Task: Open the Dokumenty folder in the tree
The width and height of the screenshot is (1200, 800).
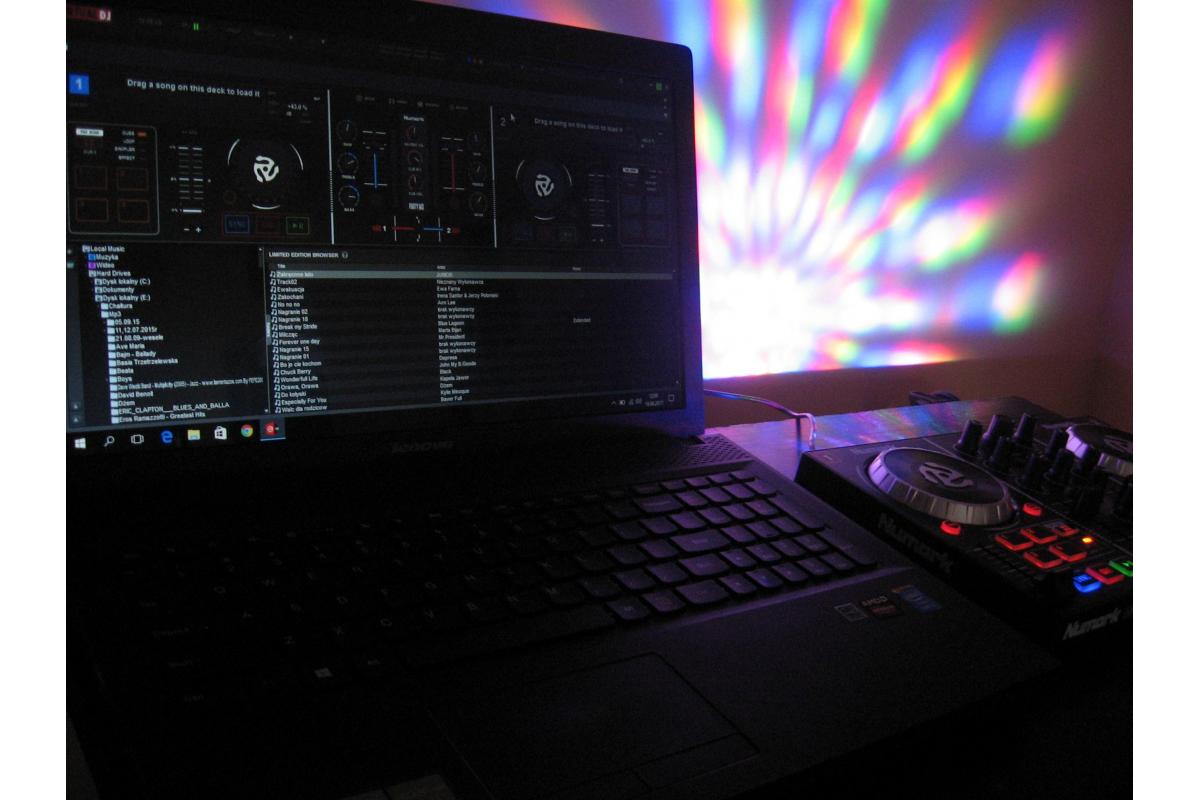Action: pos(115,290)
